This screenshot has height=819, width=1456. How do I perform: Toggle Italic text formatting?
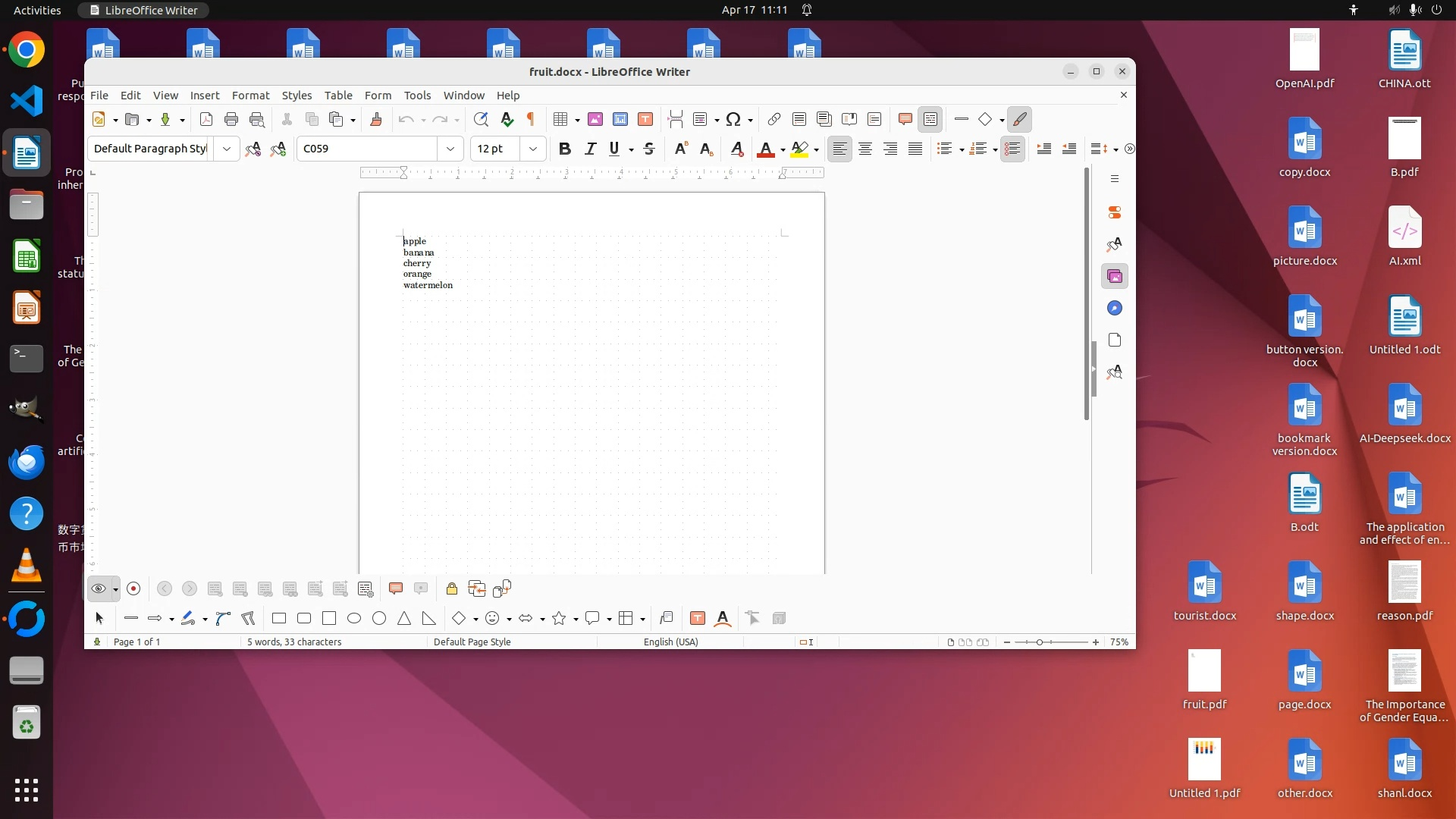click(x=590, y=149)
